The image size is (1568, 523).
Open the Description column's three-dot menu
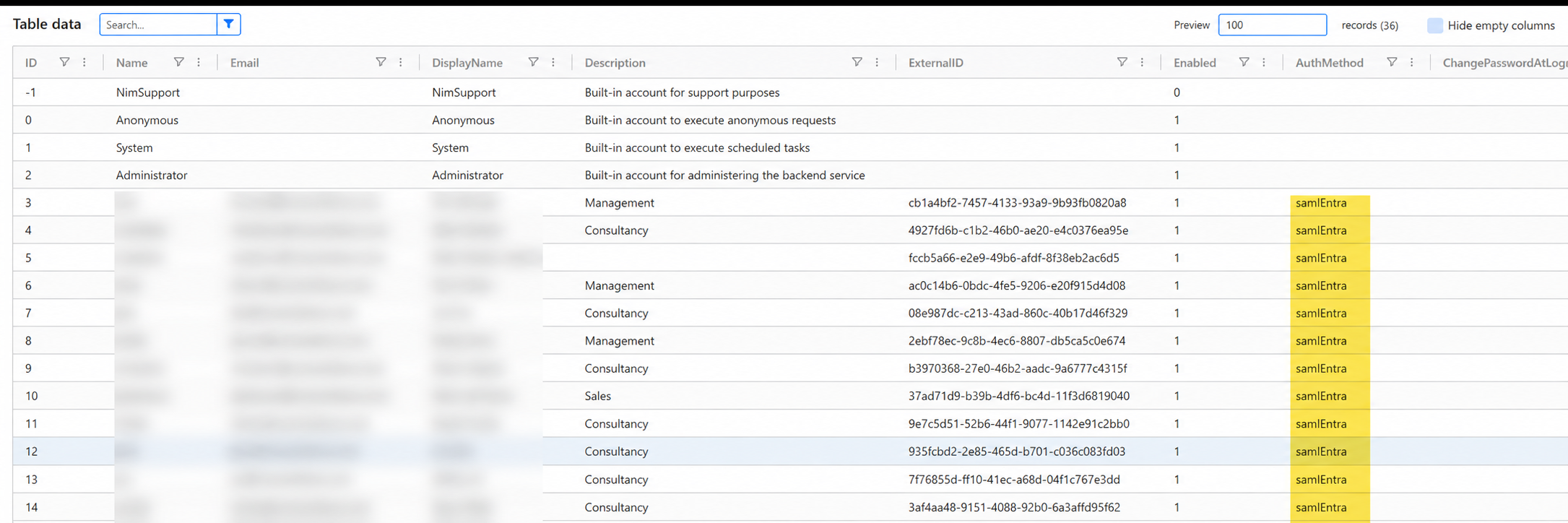coord(877,62)
